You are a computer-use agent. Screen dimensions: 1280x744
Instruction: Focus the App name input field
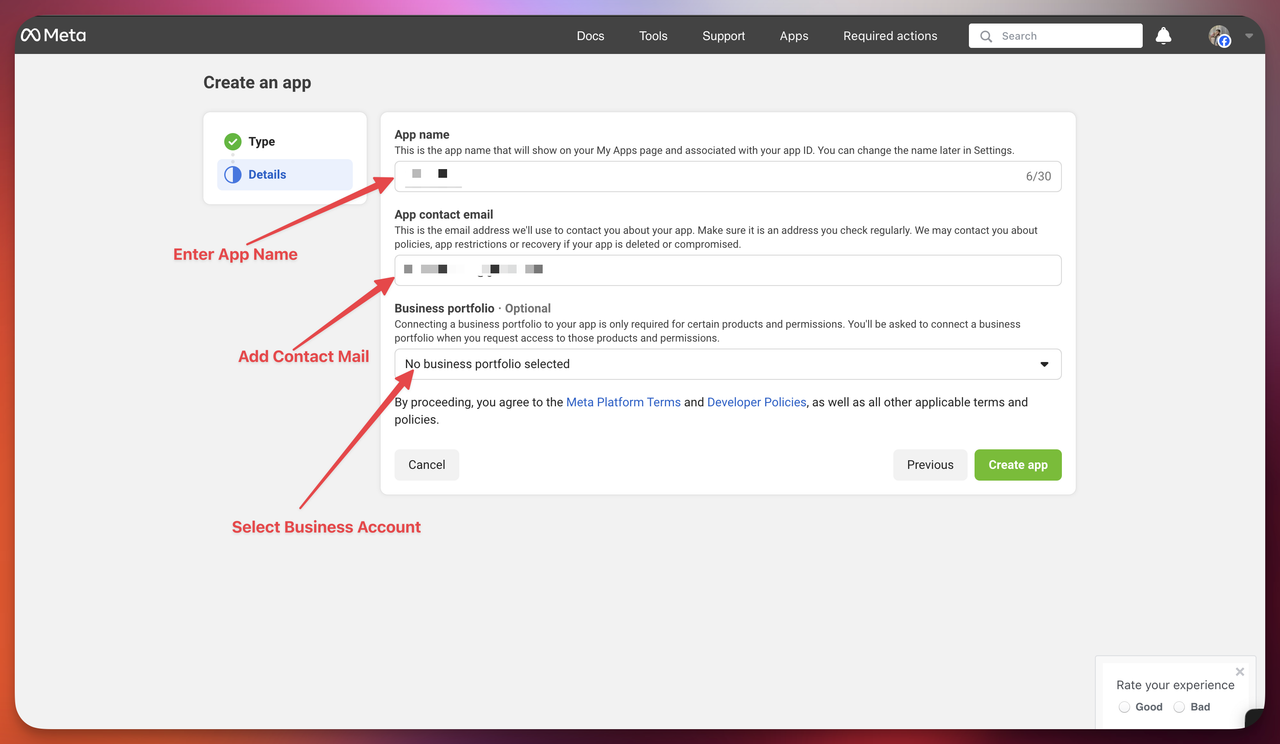728,176
